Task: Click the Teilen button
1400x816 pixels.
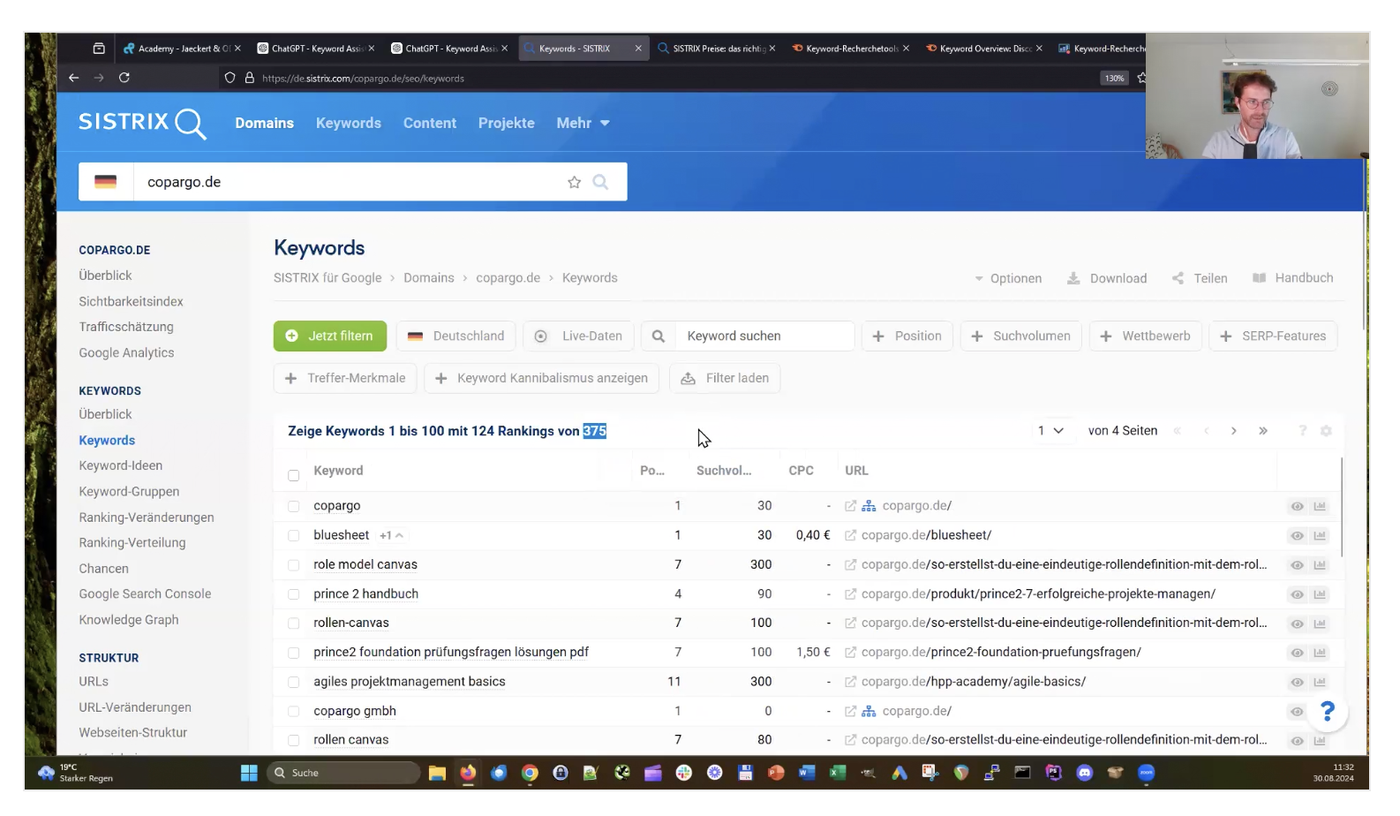Action: tap(1199, 278)
